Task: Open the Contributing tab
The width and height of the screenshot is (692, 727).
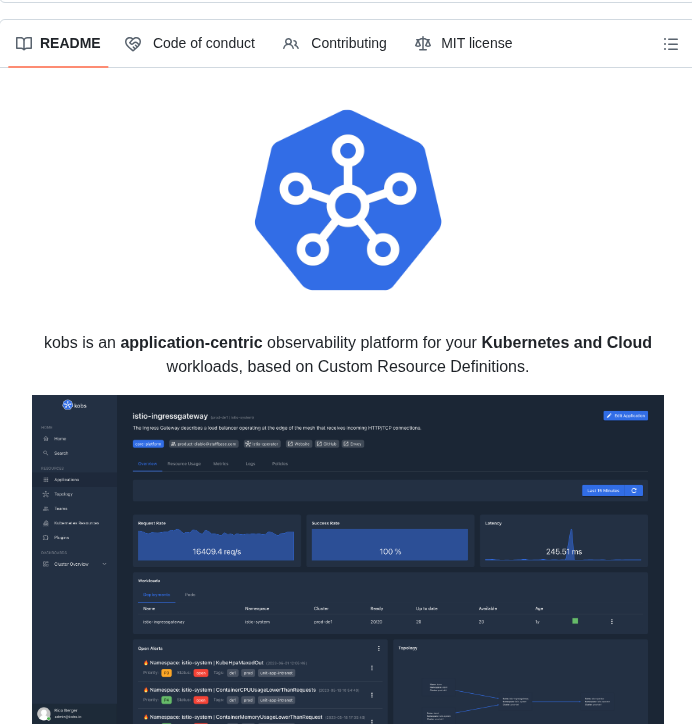Action: tap(335, 44)
